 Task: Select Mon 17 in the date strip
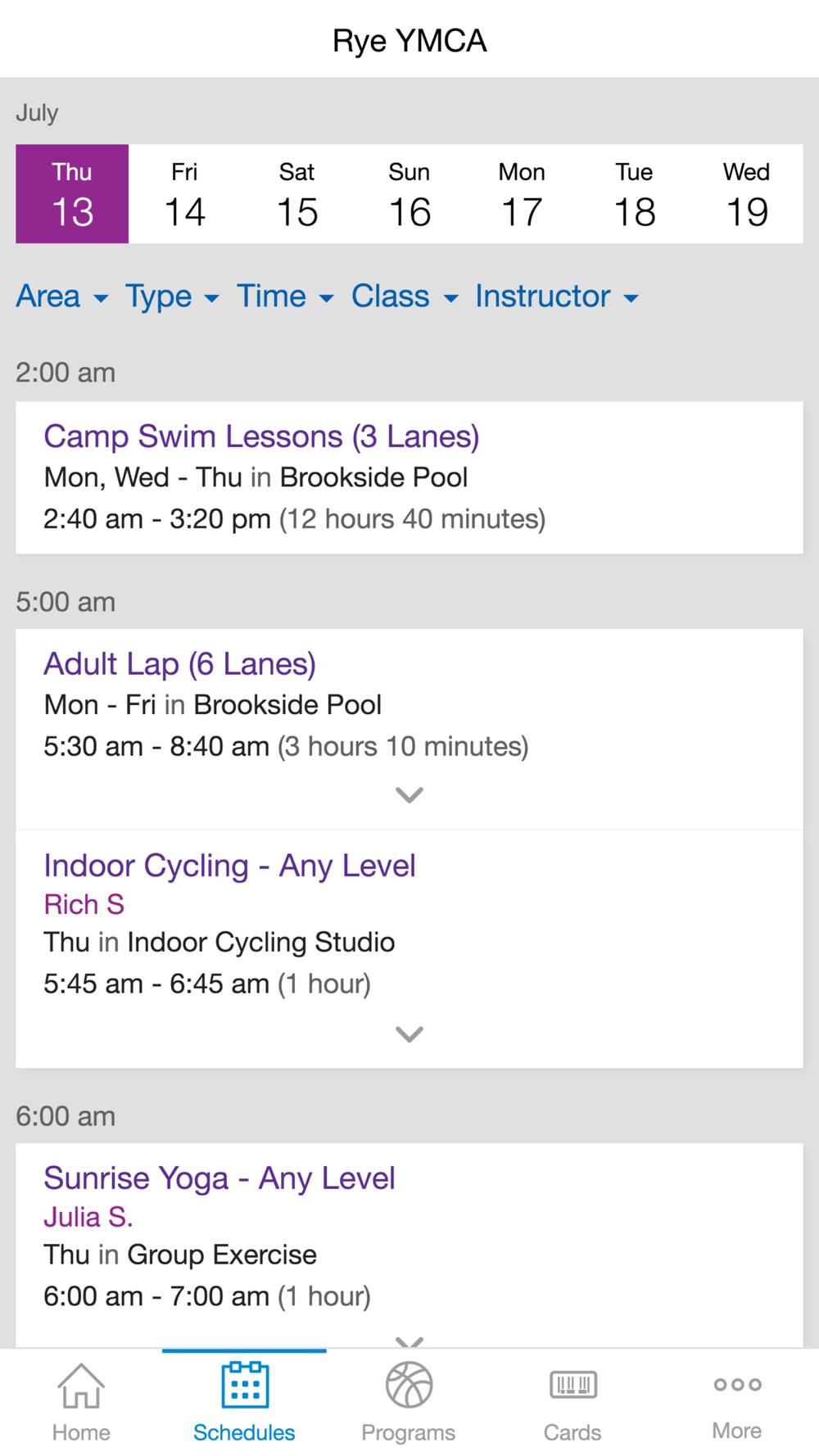point(522,194)
